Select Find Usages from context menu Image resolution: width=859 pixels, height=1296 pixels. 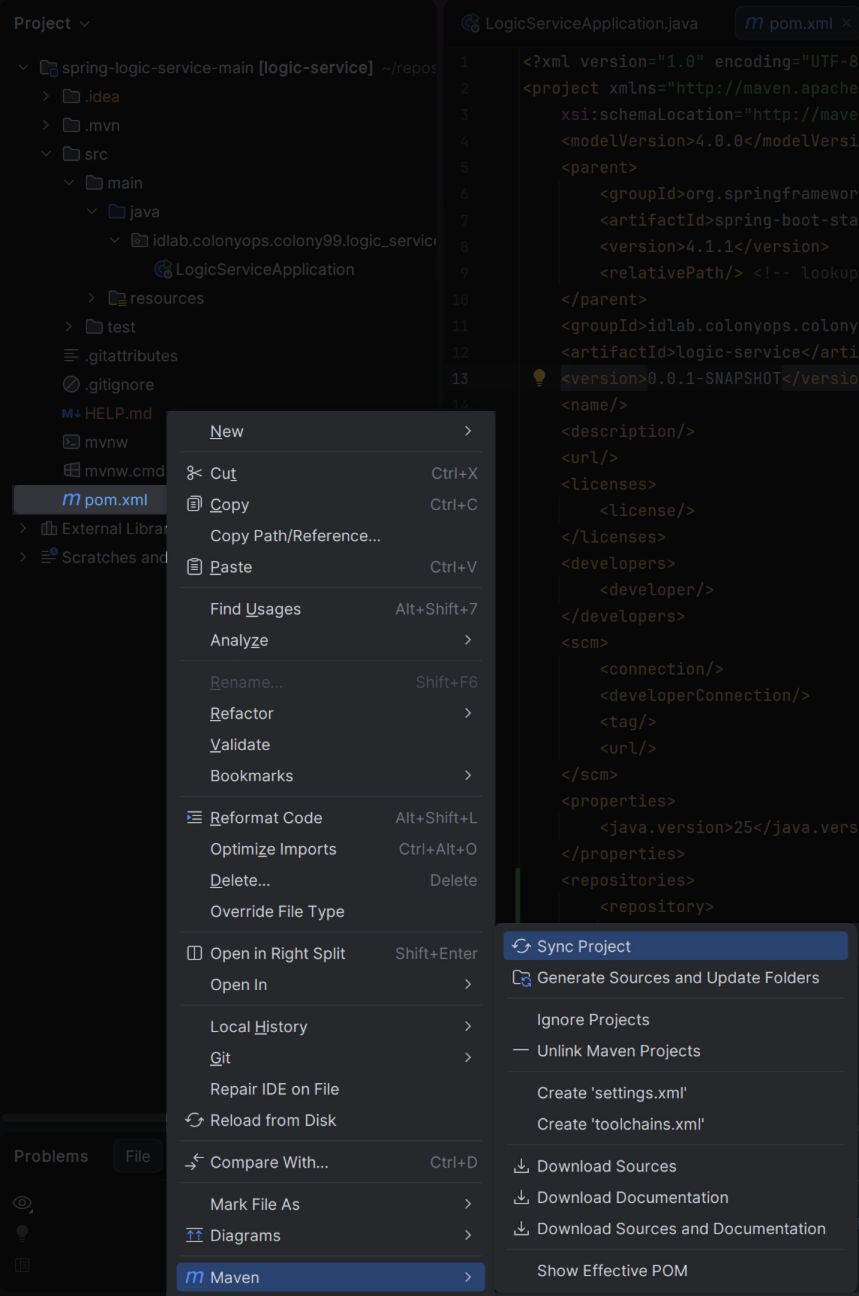pyautogui.click(x=331, y=609)
